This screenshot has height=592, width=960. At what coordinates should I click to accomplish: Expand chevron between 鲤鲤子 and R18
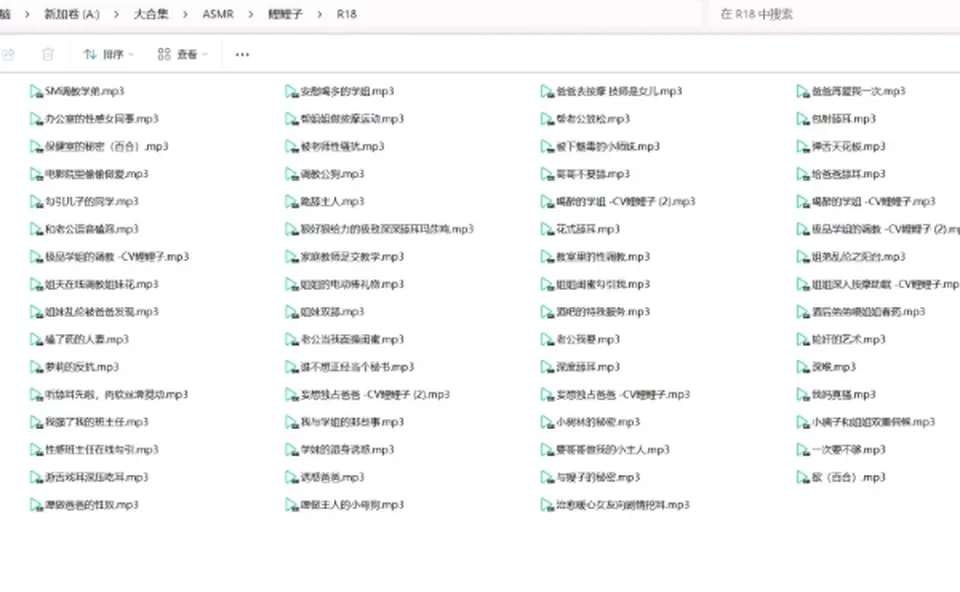[320, 14]
